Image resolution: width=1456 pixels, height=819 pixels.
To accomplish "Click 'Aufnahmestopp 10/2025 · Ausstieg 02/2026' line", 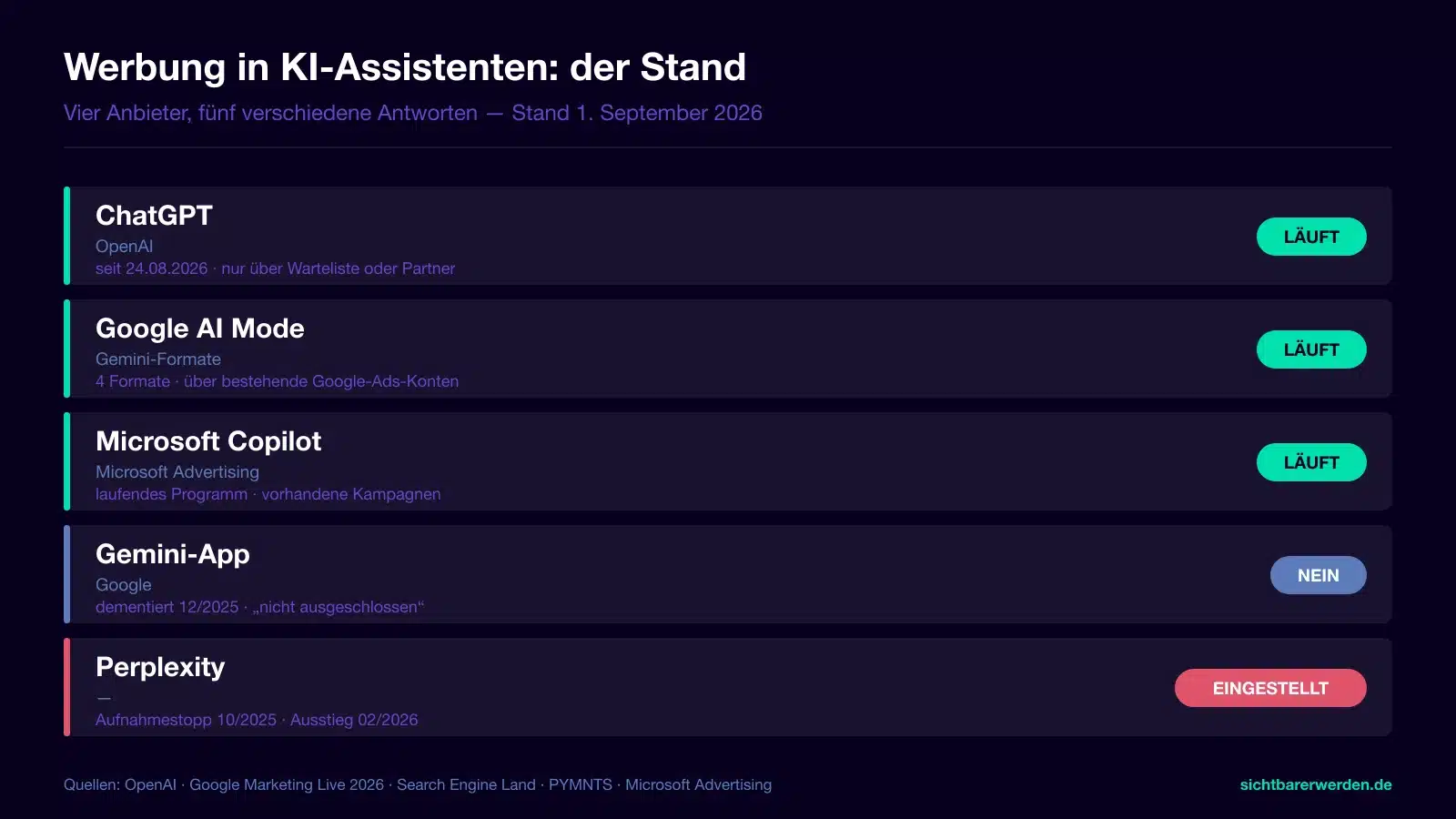I will point(257,720).
